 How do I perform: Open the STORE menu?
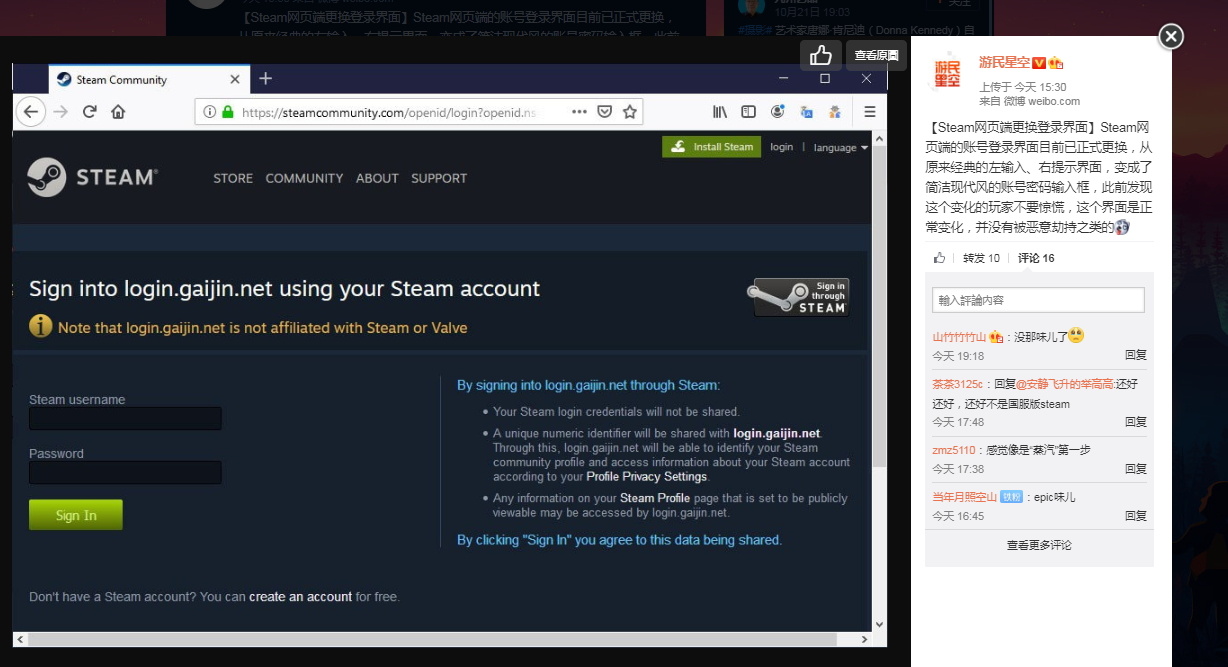tap(233, 178)
